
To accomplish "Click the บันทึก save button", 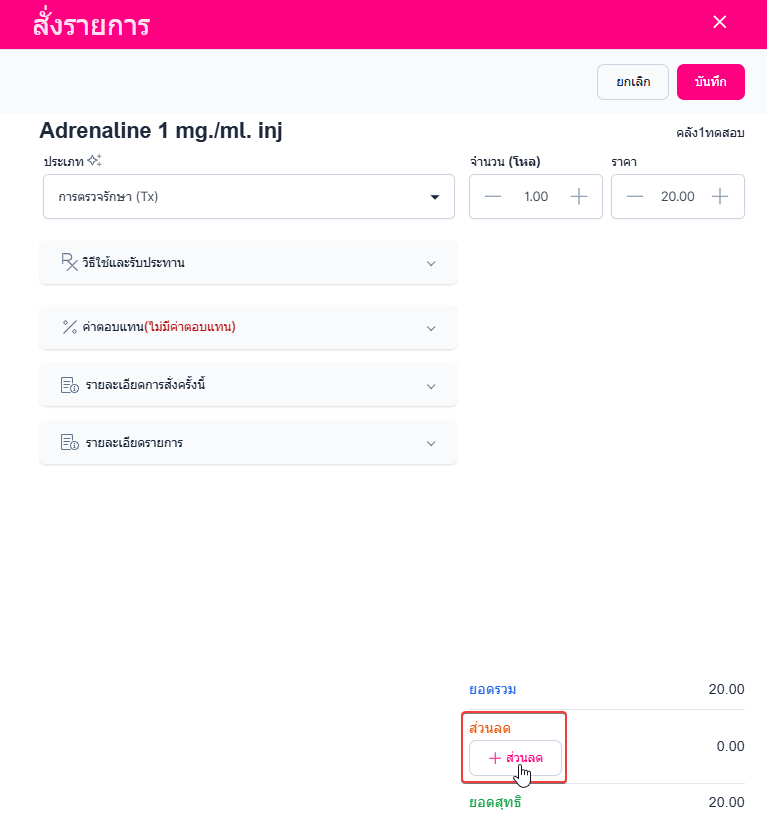I will pyautogui.click(x=710, y=82).
